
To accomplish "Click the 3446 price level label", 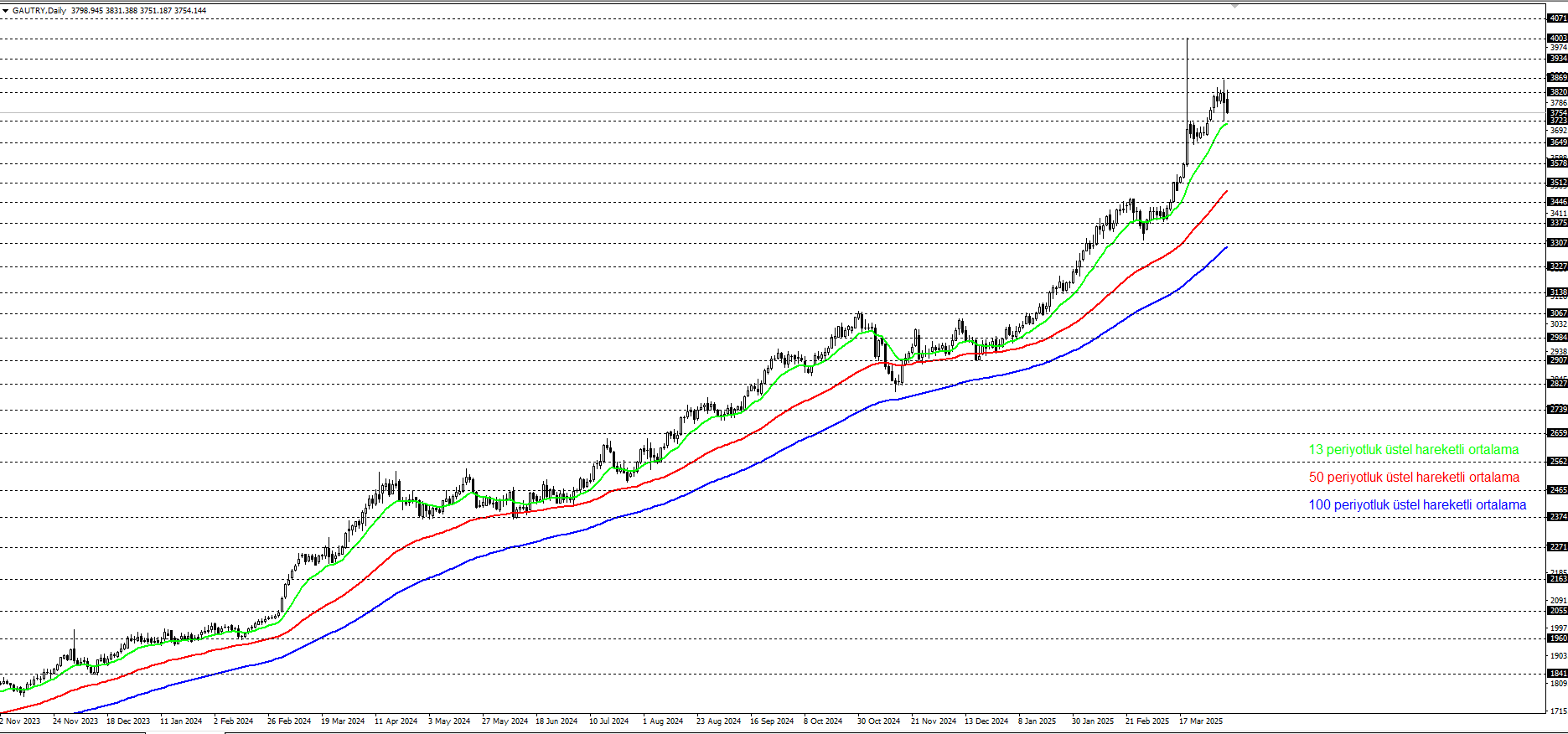I will [x=1557, y=202].
